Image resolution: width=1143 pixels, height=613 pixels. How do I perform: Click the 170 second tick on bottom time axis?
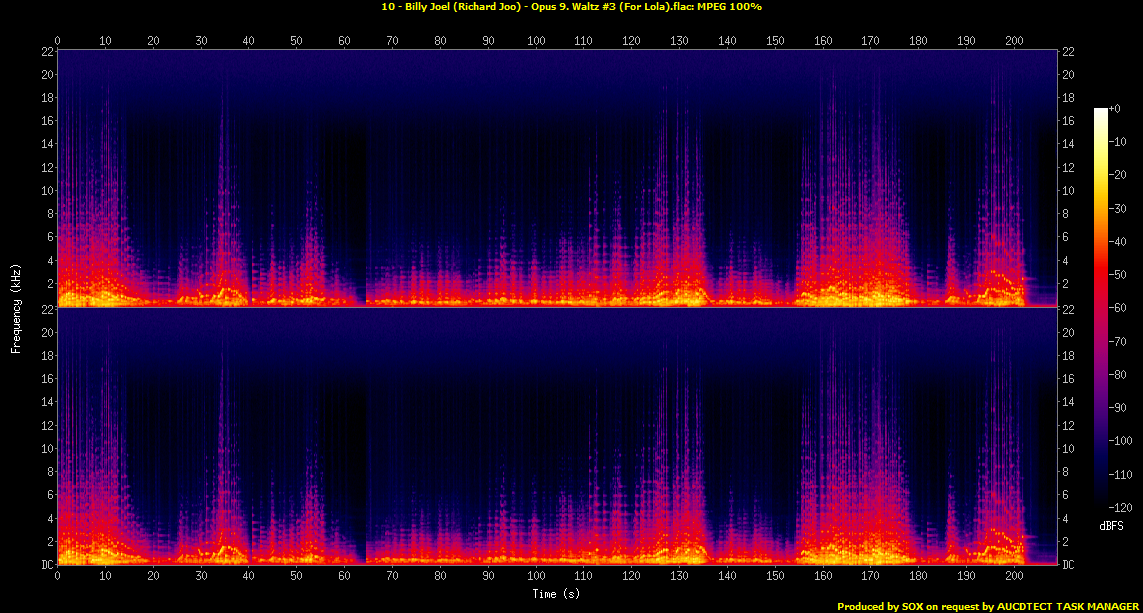[x=871, y=577]
